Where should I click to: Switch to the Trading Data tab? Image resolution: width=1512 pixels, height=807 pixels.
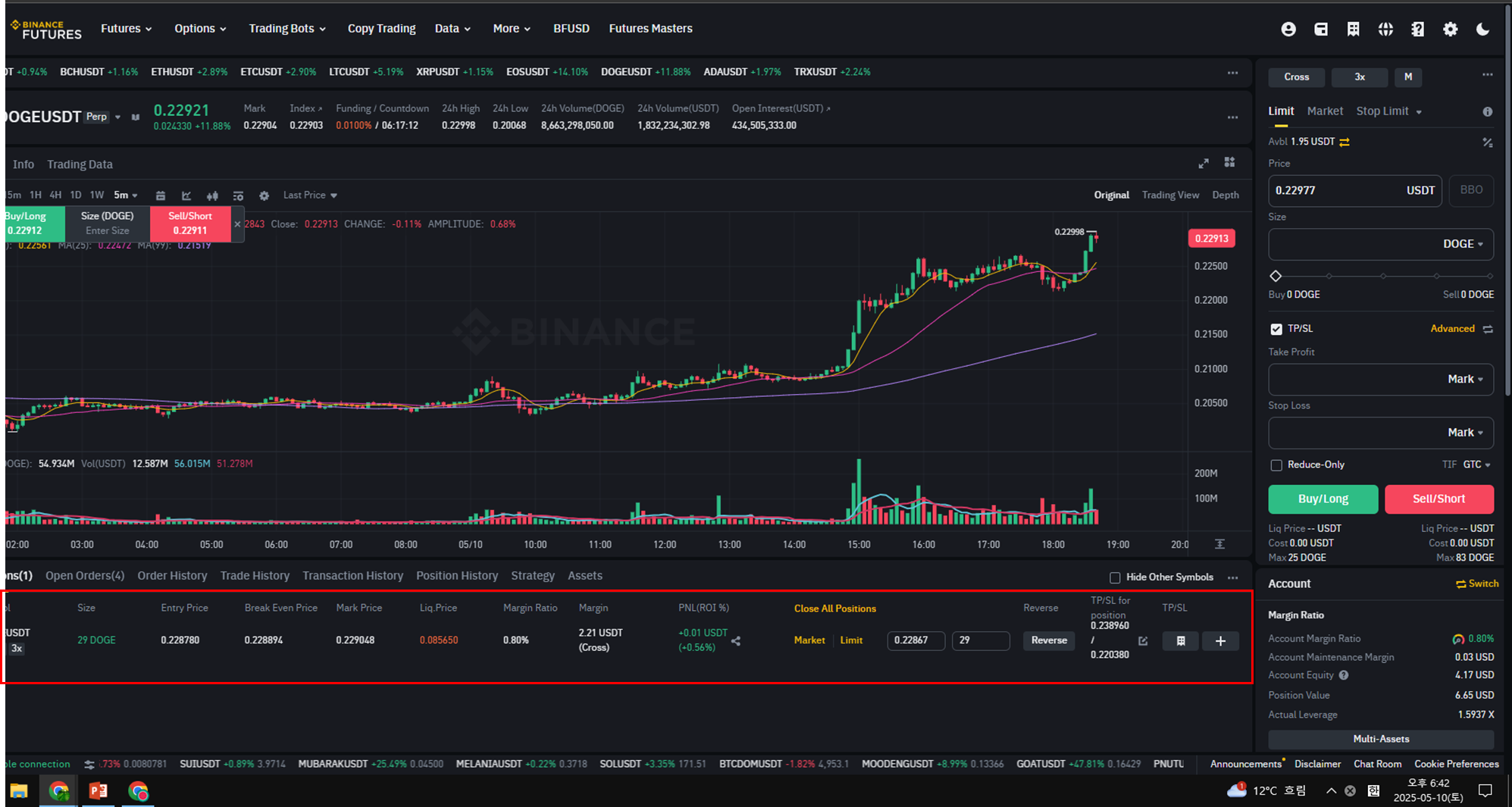[80, 164]
